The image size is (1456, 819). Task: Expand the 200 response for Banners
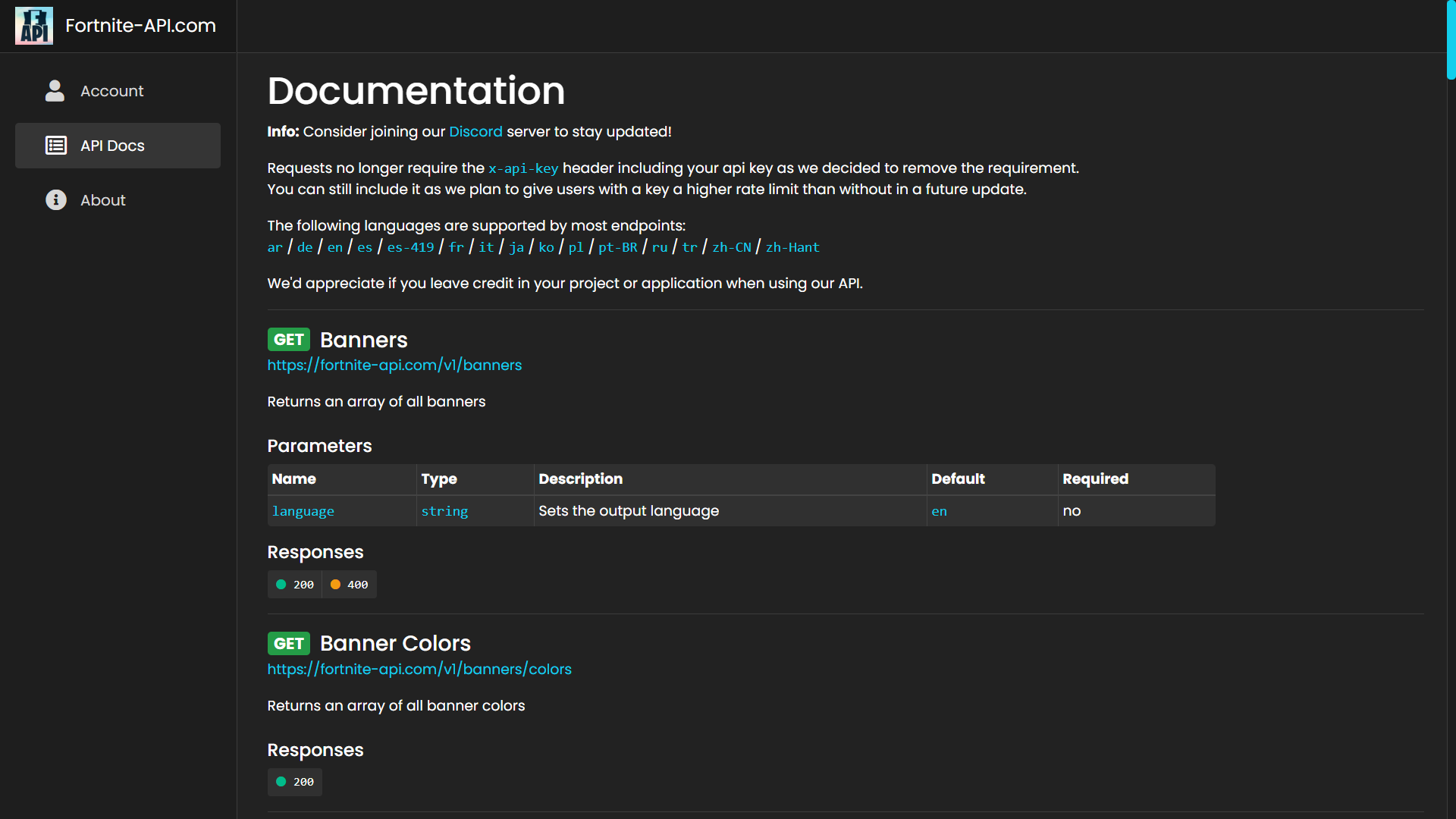[295, 584]
